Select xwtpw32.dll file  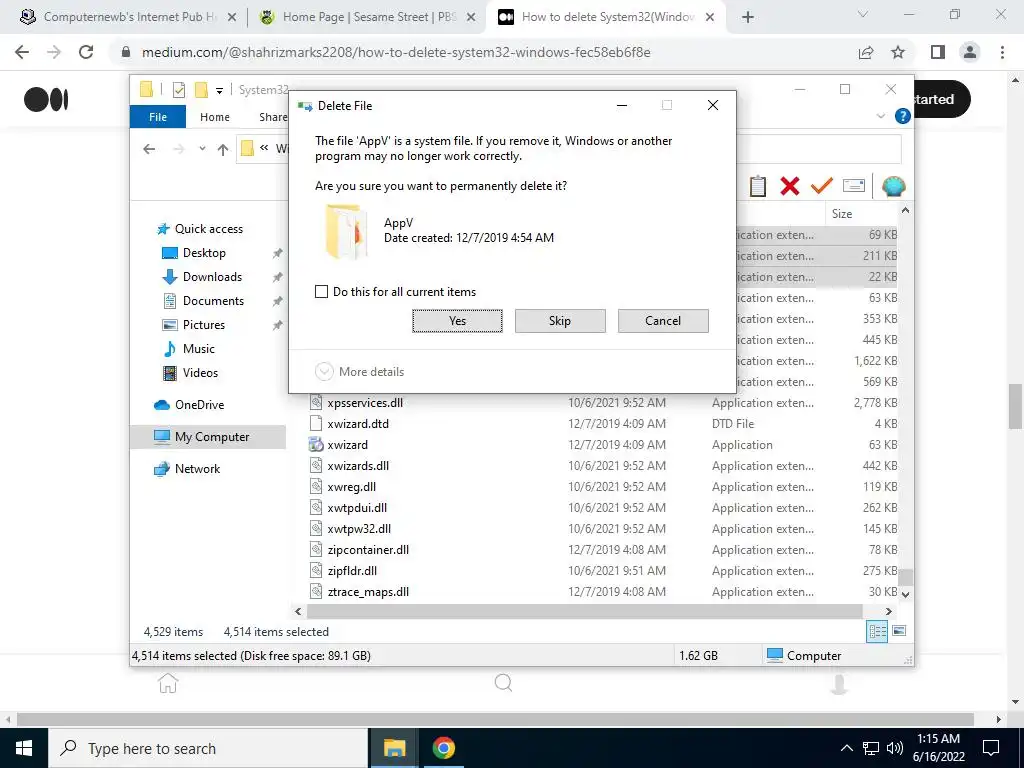tap(359, 528)
